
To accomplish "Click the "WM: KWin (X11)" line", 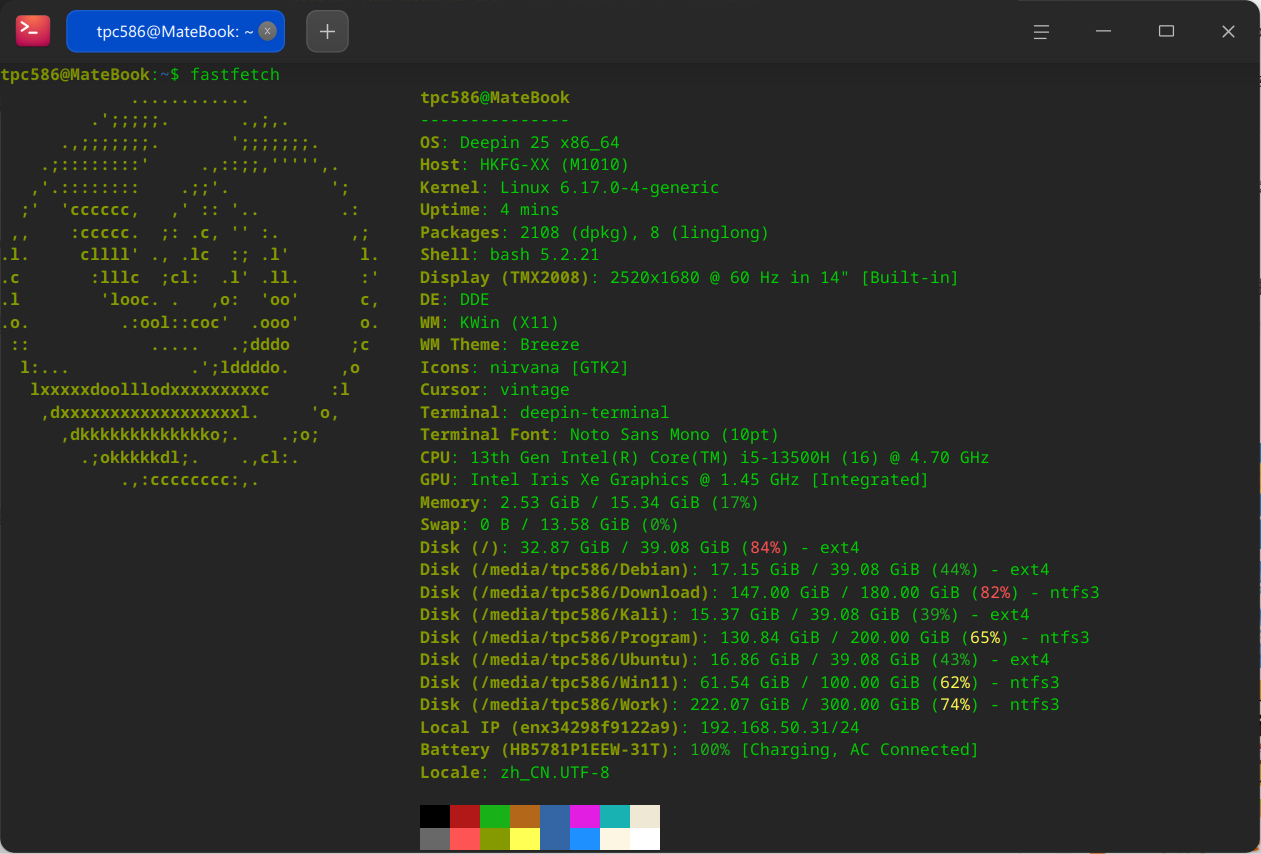I will (489, 322).
